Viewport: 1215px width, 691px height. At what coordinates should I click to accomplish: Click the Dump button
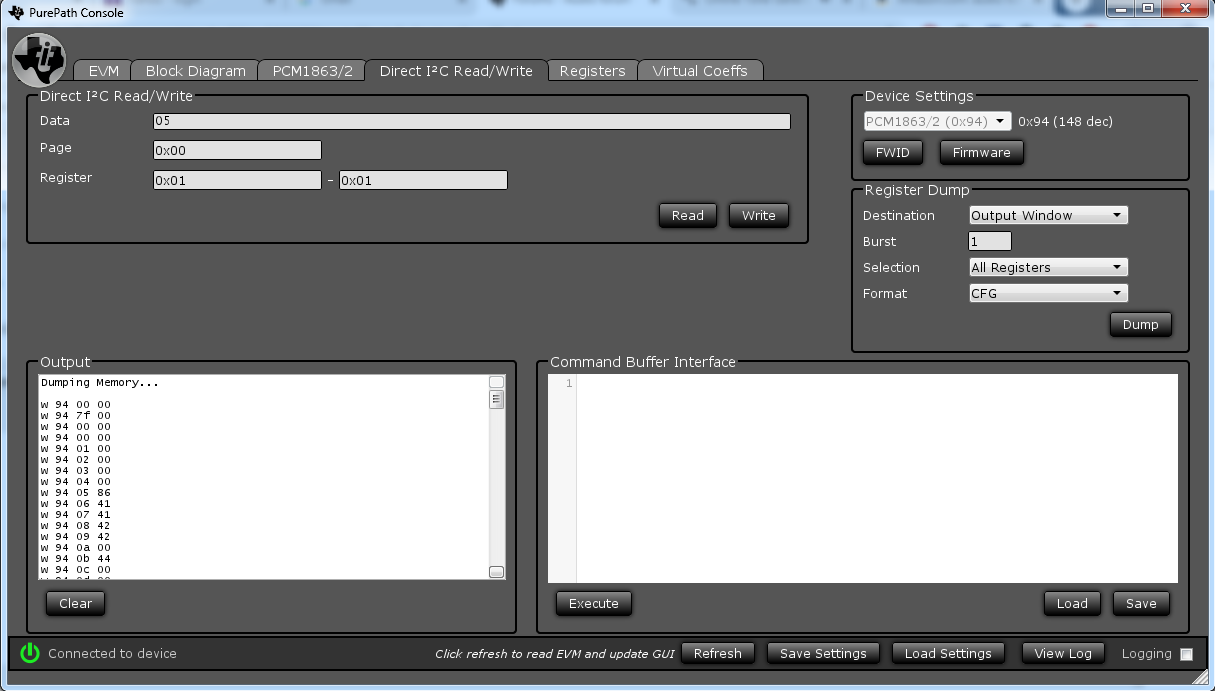coord(1140,324)
